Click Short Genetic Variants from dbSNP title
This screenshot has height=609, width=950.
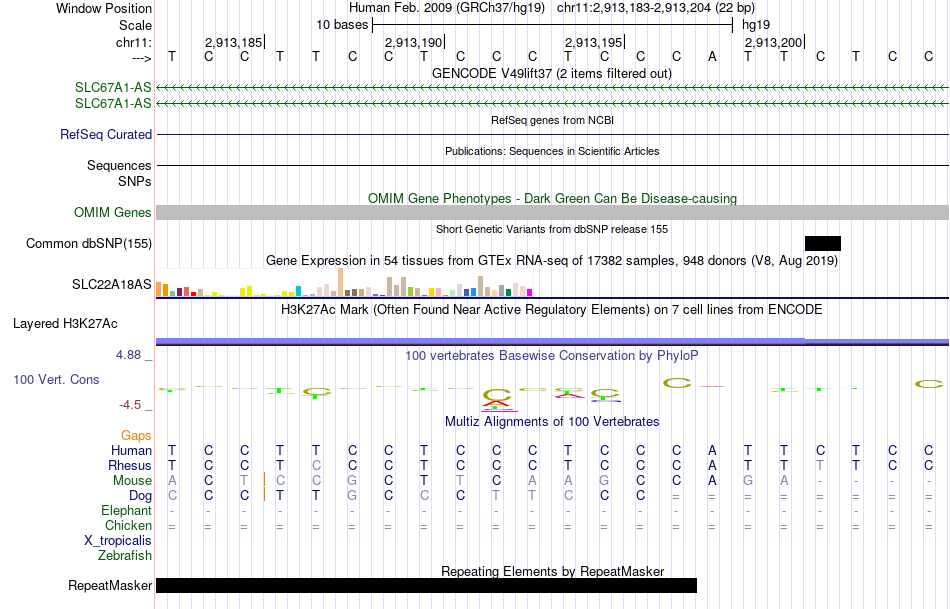pyautogui.click(x=552, y=229)
